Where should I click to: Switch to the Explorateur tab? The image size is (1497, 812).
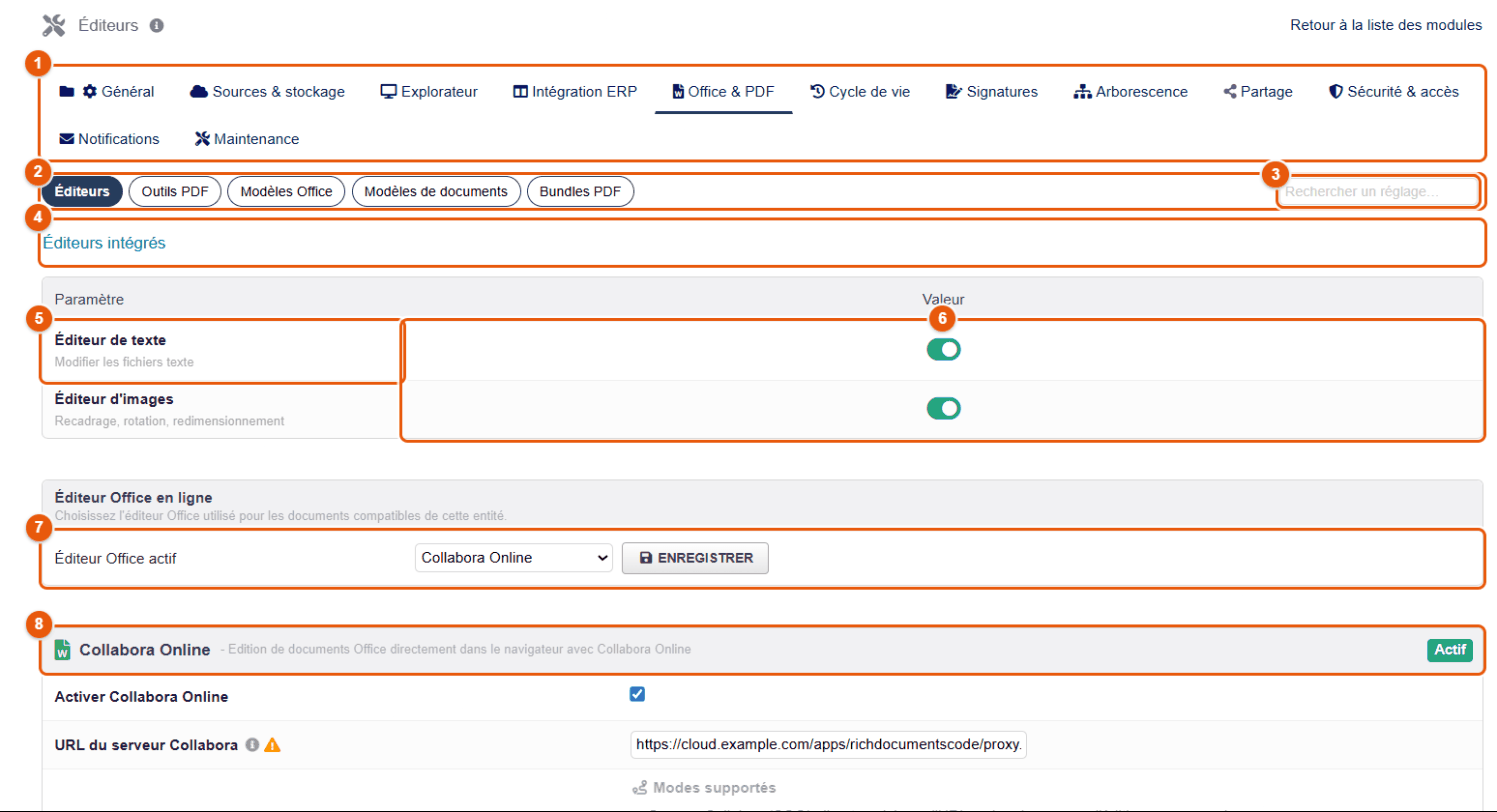pos(429,92)
